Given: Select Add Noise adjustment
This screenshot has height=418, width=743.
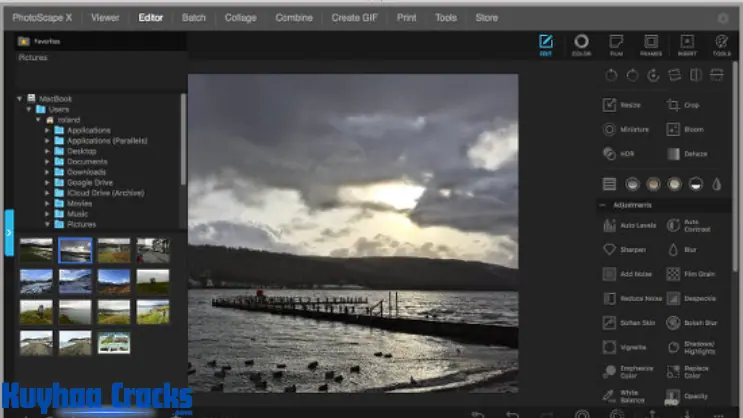Looking at the screenshot, I should [627, 274].
